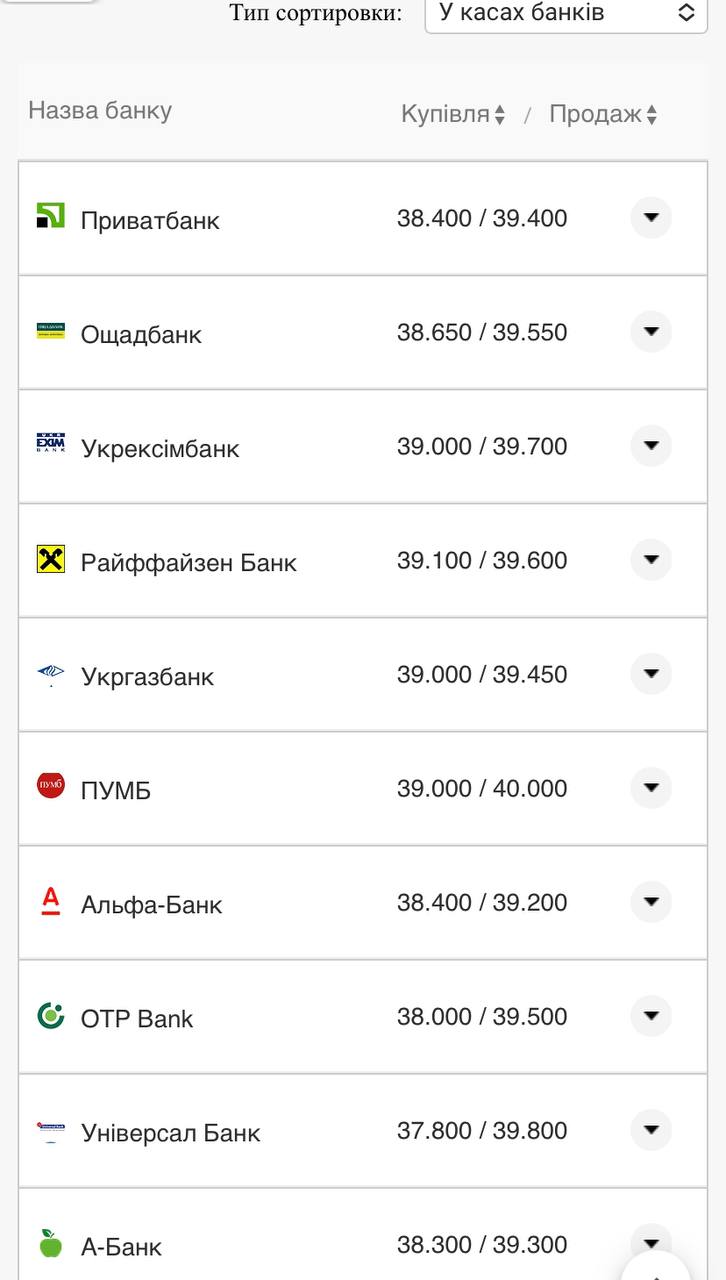Click the red Альфа-Банк logo
This screenshot has height=1280, width=726.
[50, 901]
